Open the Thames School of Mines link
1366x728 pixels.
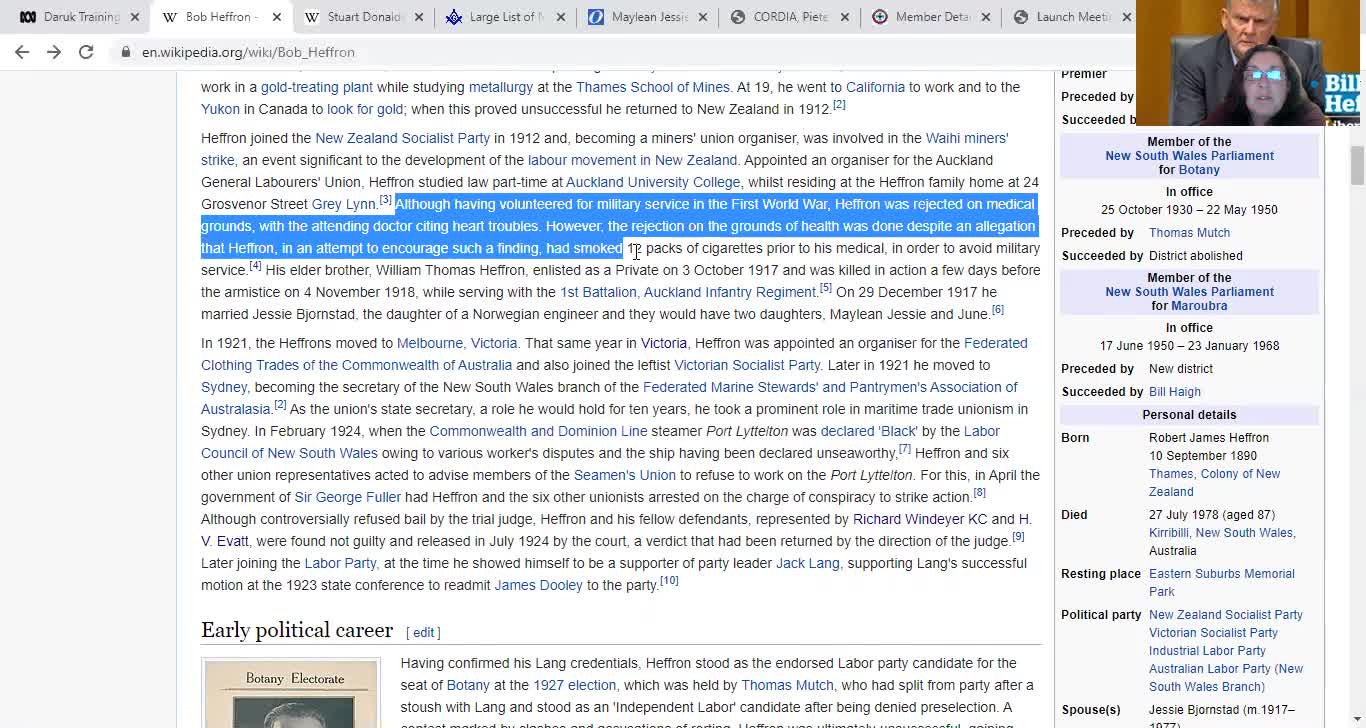pos(653,87)
